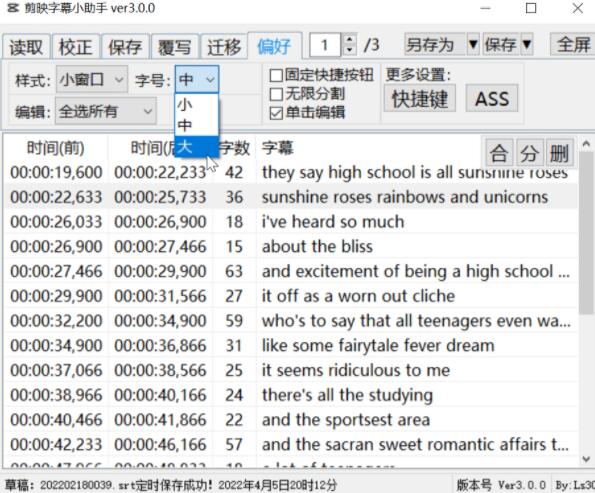Screen dimensions: 595x493
Task: Click start time 00:00:40,466
Action: [56, 420]
